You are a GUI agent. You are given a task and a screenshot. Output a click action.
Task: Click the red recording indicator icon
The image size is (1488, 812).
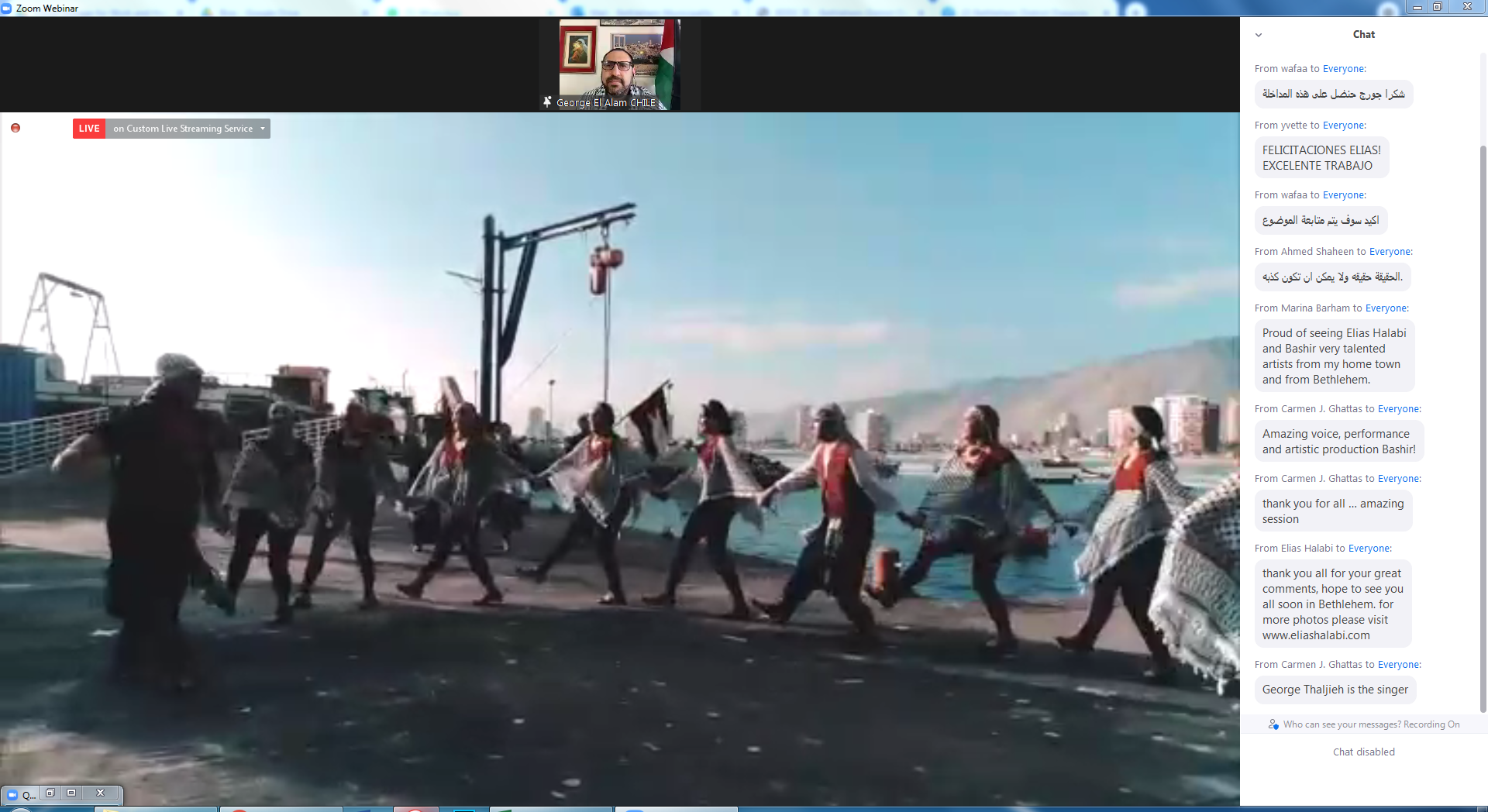tap(15, 128)
